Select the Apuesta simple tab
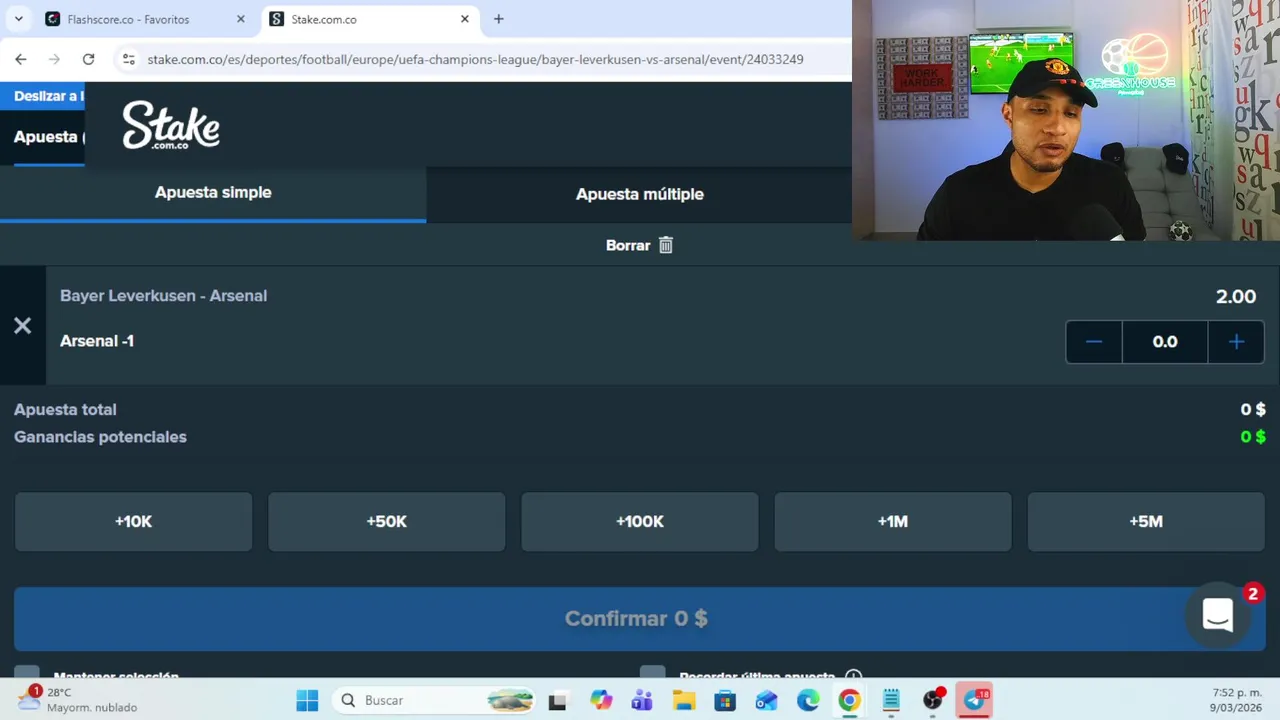The image size is (1280, 720). 213,193
